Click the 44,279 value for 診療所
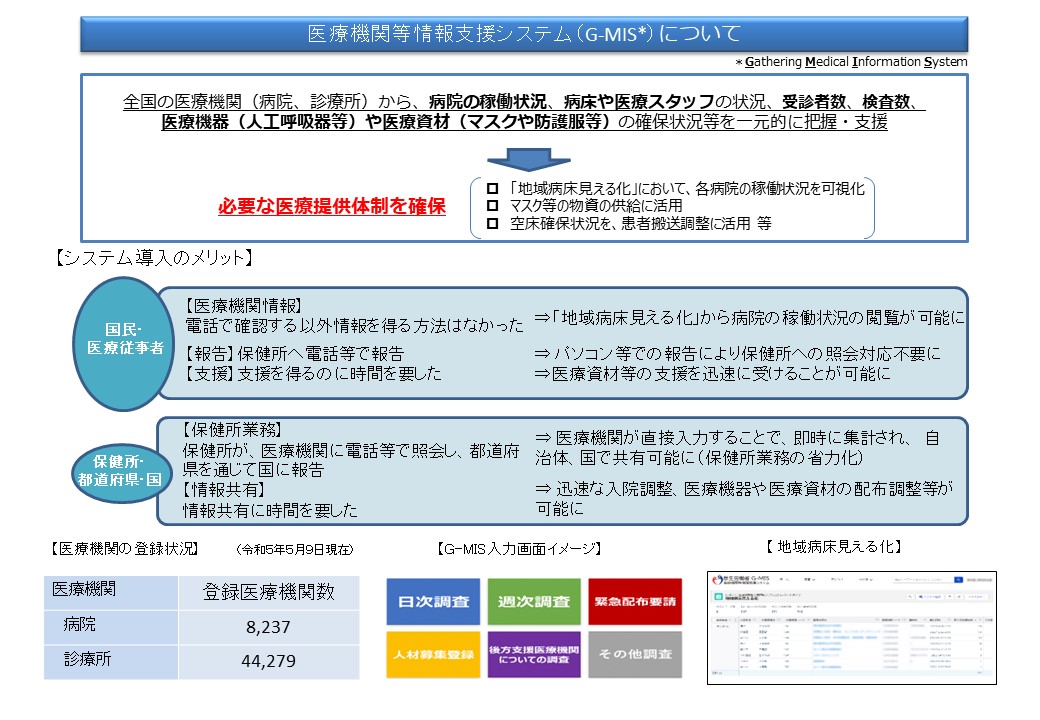This screenshot has height=720, width=1040. click(x=269, y=661)
